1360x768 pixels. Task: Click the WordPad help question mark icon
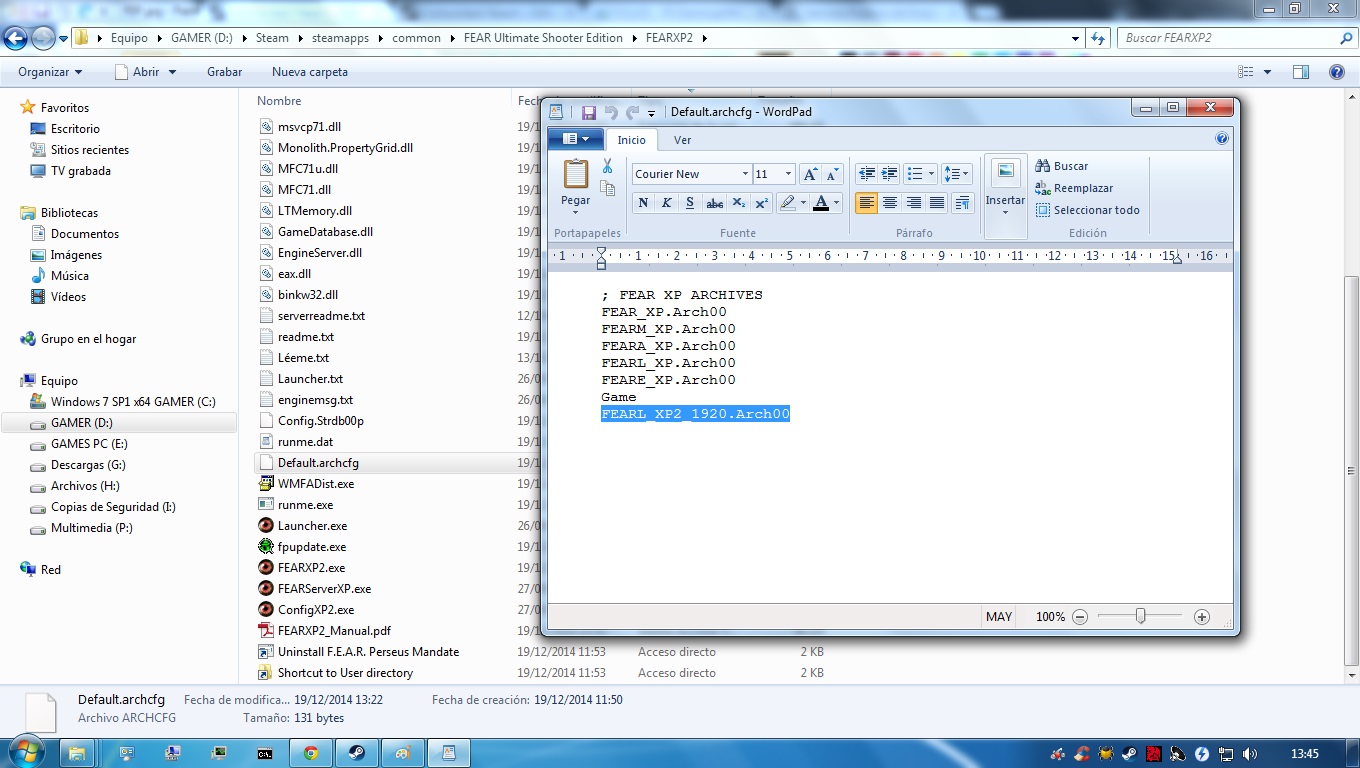click(1222, 139)
